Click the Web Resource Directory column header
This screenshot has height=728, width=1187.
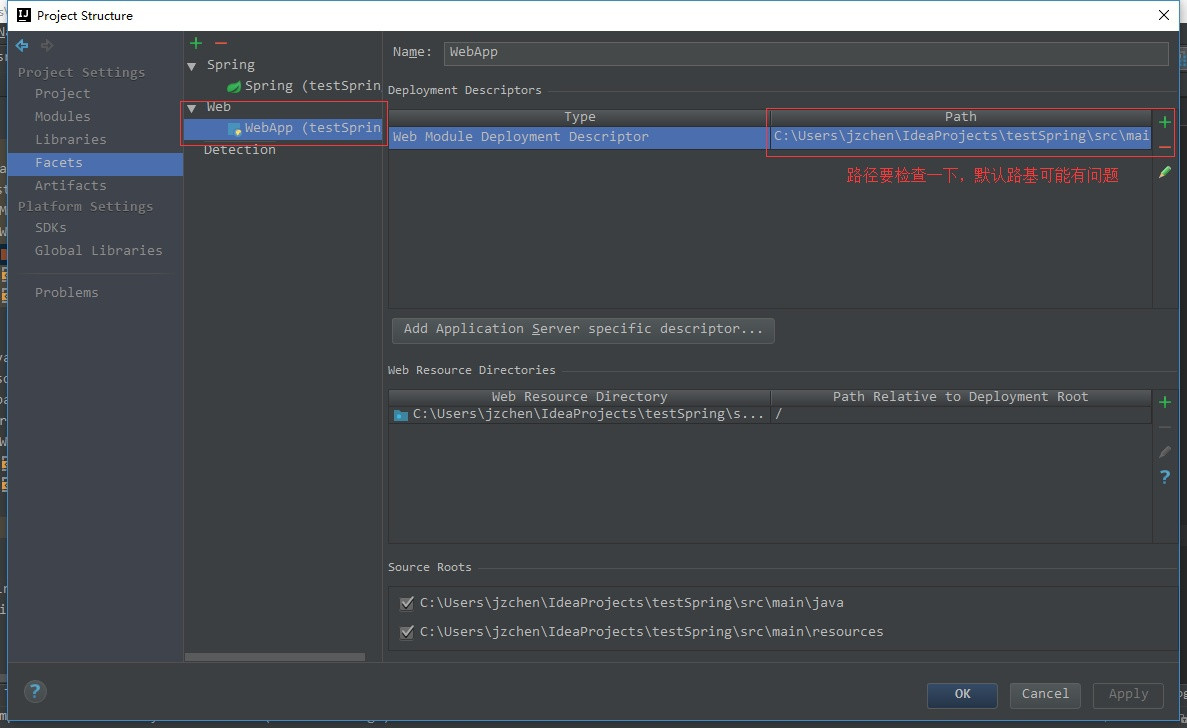pyautogui.click(x=580, y=397)
